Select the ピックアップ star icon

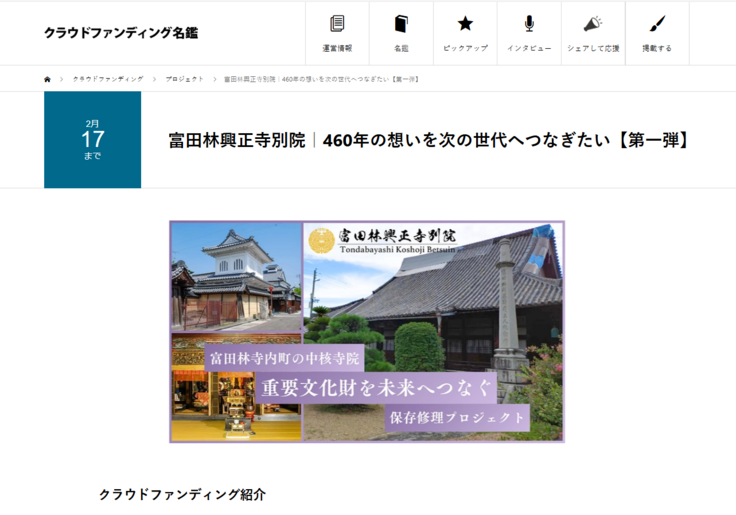coord(465,24)
